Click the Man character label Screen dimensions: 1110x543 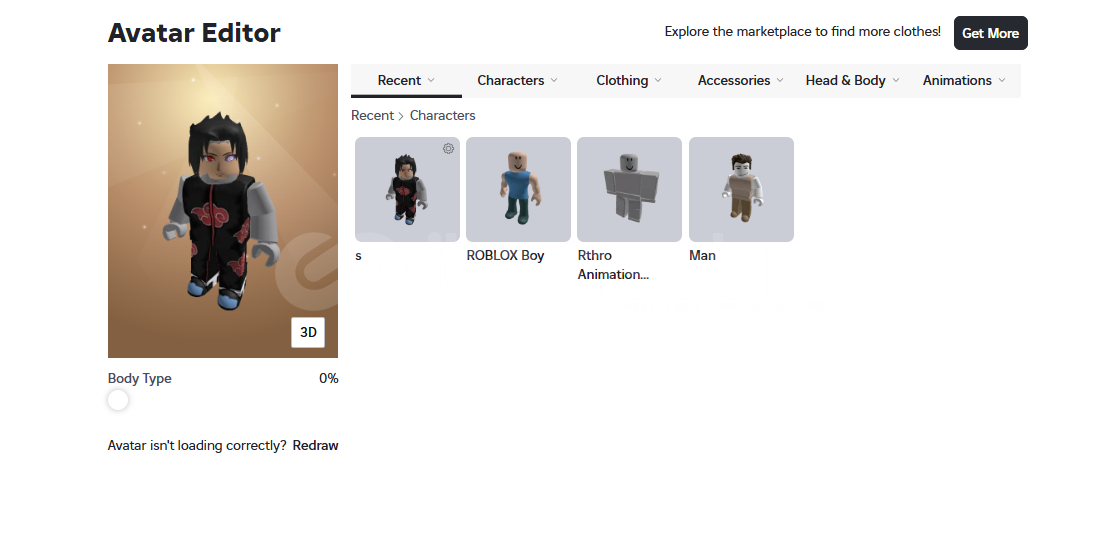702,256
